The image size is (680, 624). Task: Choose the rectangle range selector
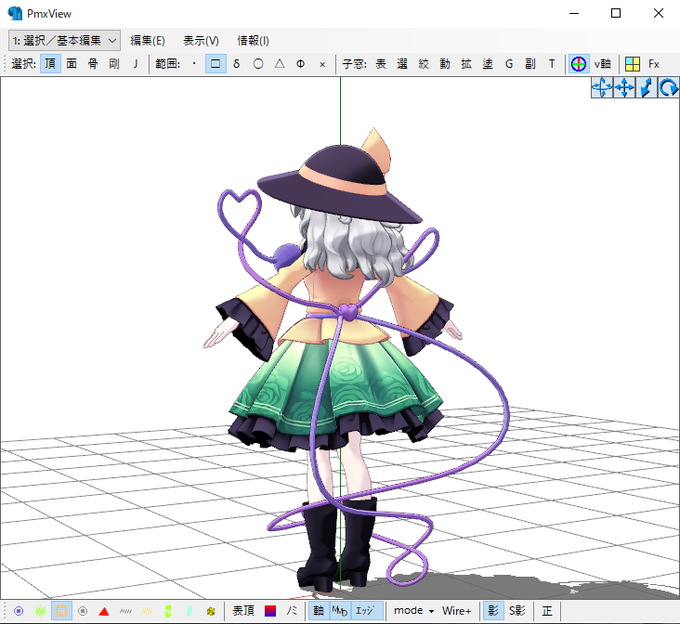click(x=216, y=64)
